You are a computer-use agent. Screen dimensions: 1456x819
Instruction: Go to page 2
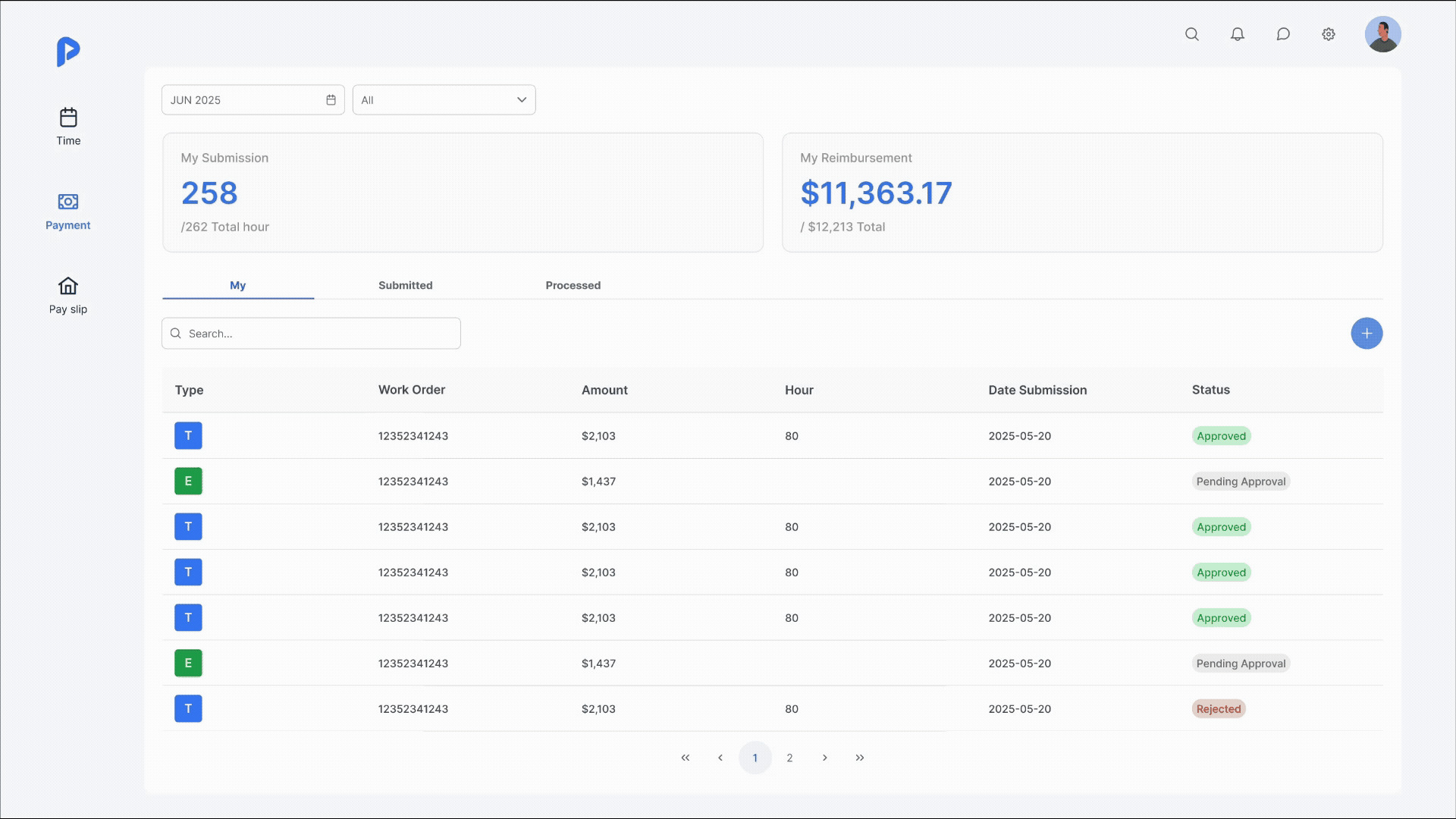(789, 758)
